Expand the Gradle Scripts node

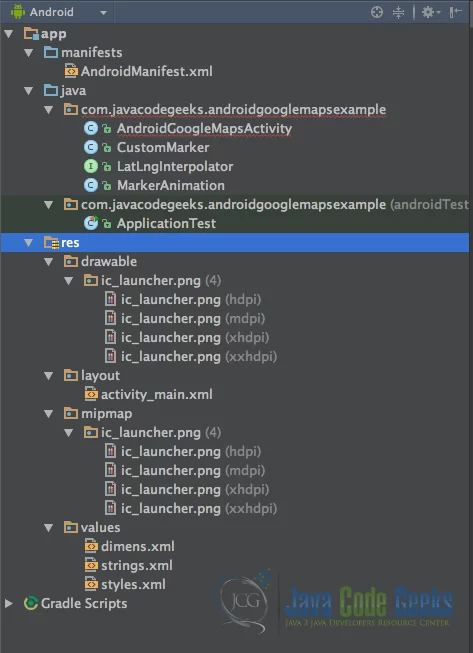pos(8,603)
